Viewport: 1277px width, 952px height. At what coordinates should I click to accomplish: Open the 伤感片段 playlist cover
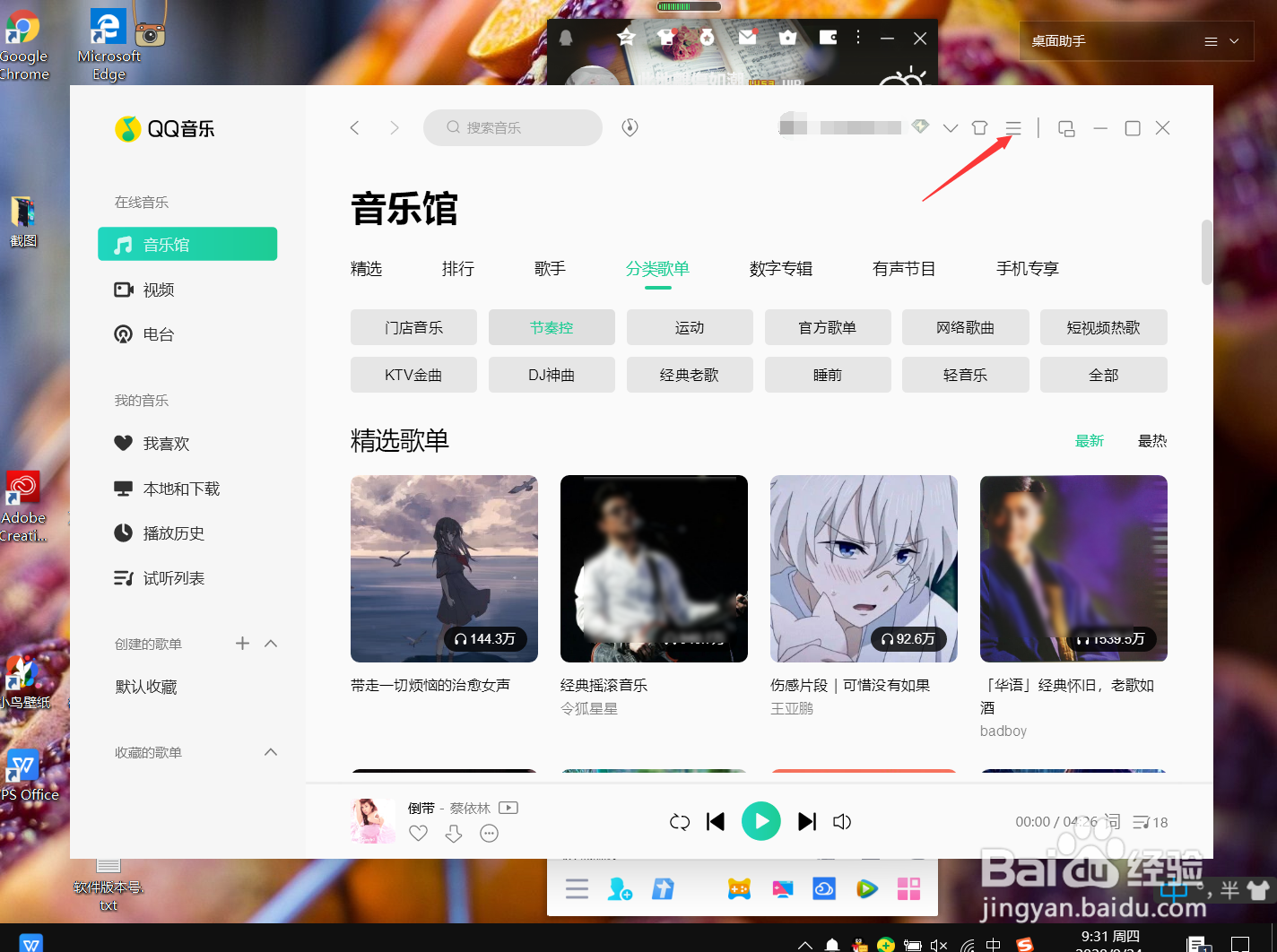coord(864,568)
